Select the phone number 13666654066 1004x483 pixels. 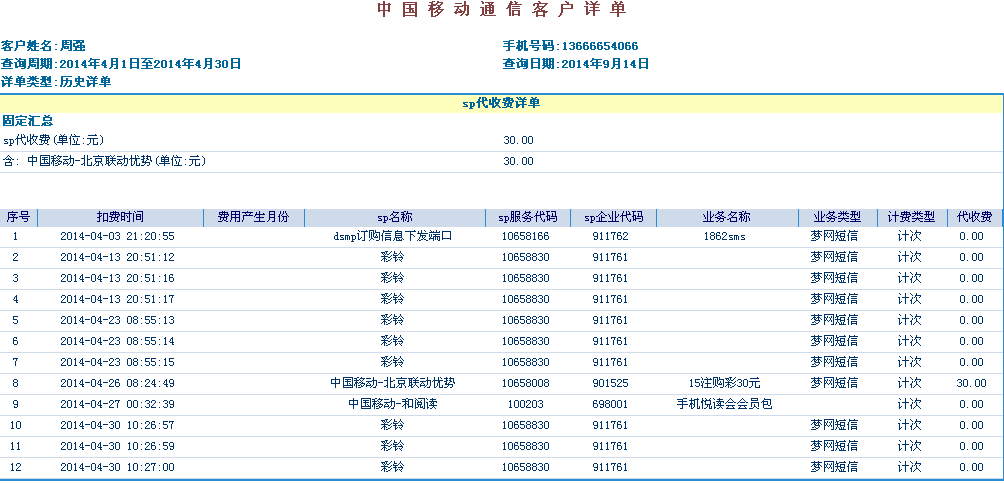[600, 46]
